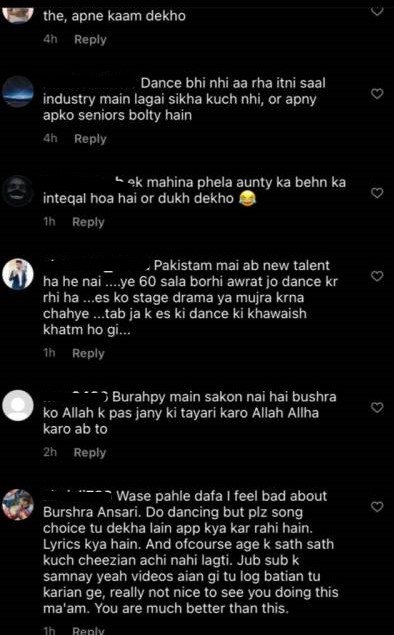
Task: Like the 'ek mahina phela aunty' comment
Action: point(377,193)
